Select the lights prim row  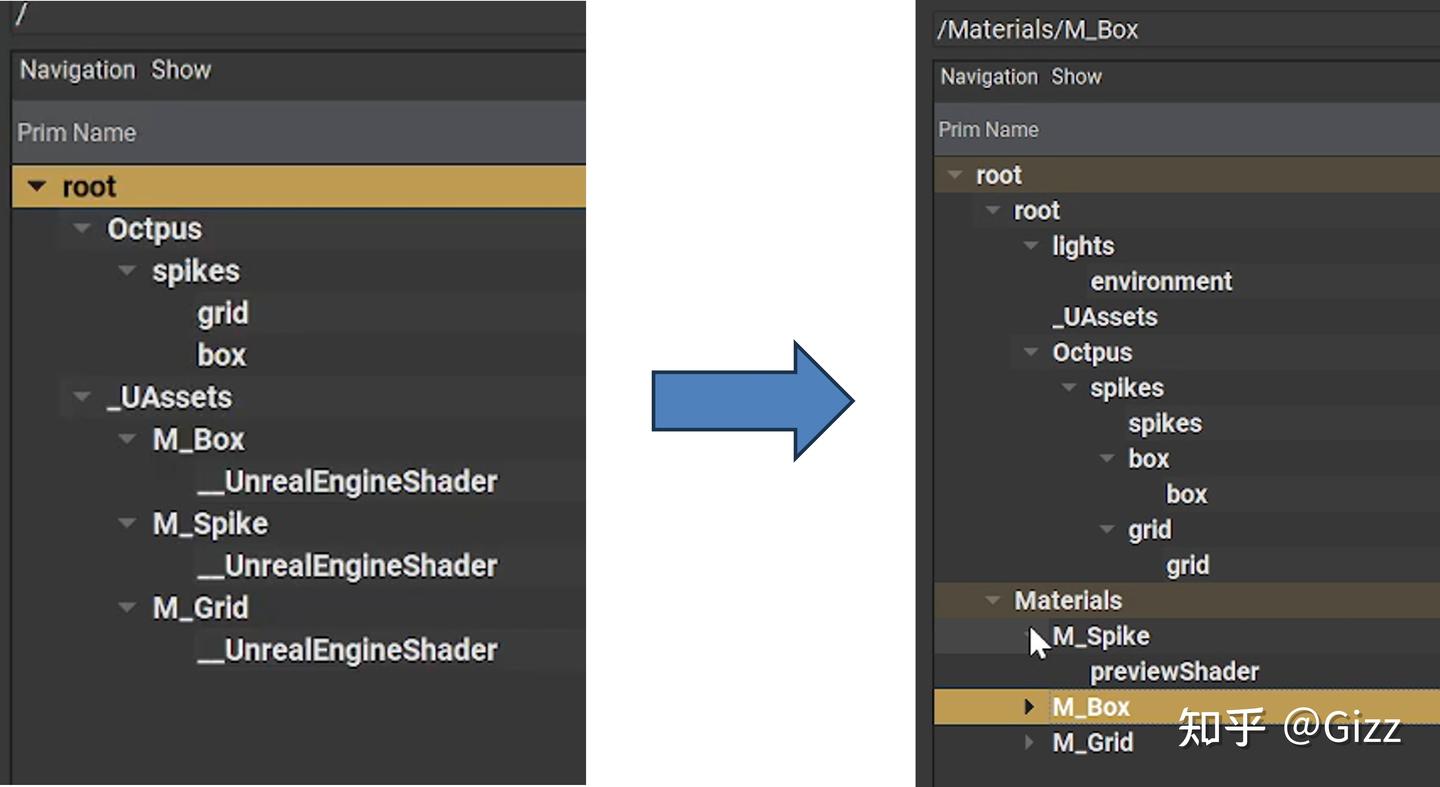tap(1083, 246)
